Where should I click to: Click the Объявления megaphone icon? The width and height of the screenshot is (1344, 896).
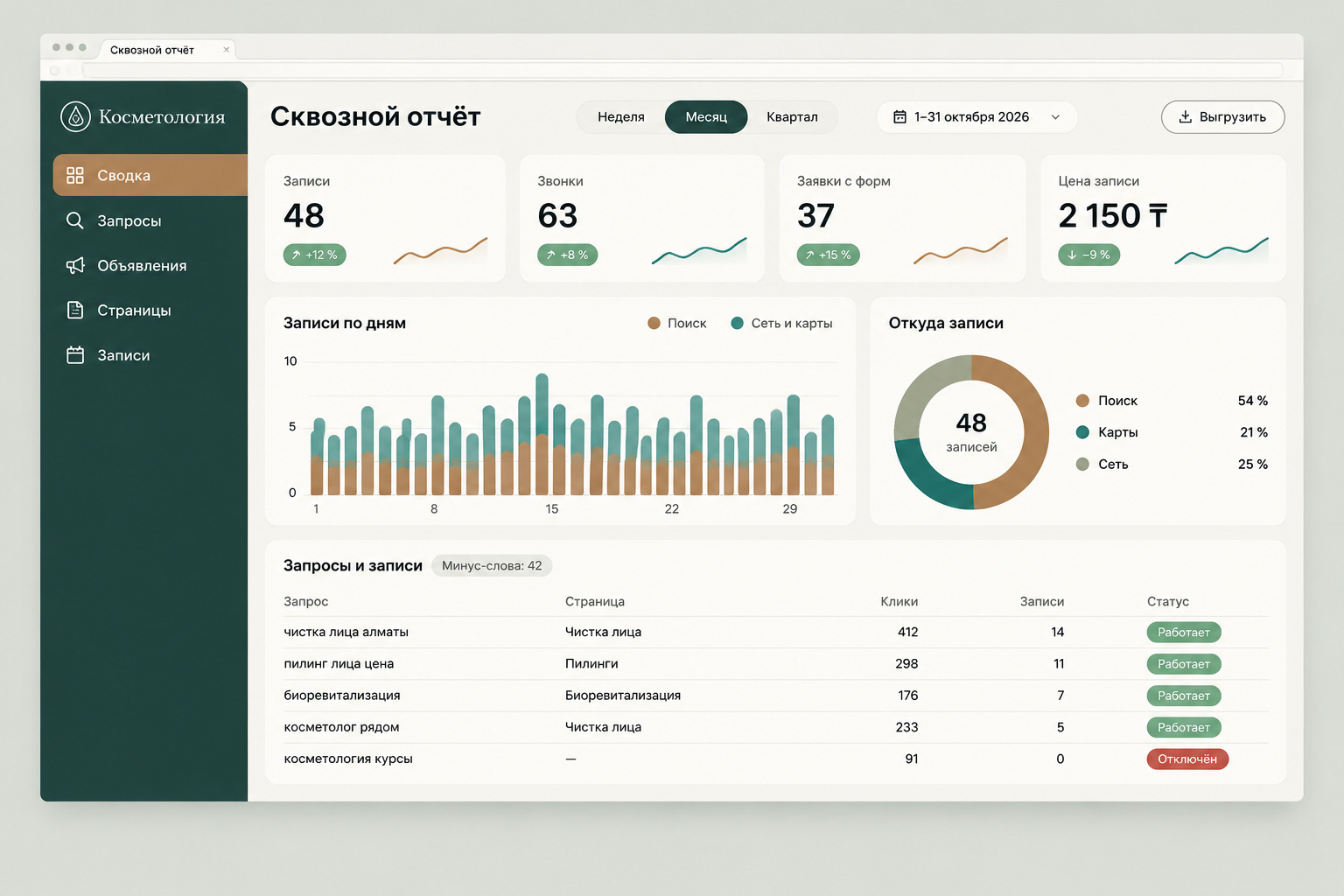coord(75,265)
